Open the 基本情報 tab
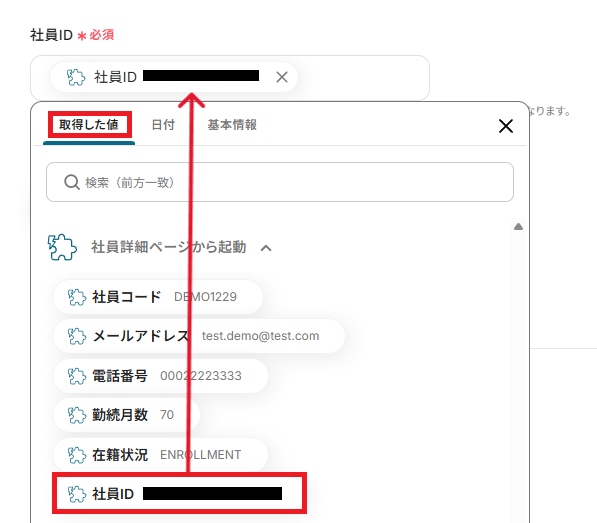Viewport: 597px width, 523px height. pos(232,125)
